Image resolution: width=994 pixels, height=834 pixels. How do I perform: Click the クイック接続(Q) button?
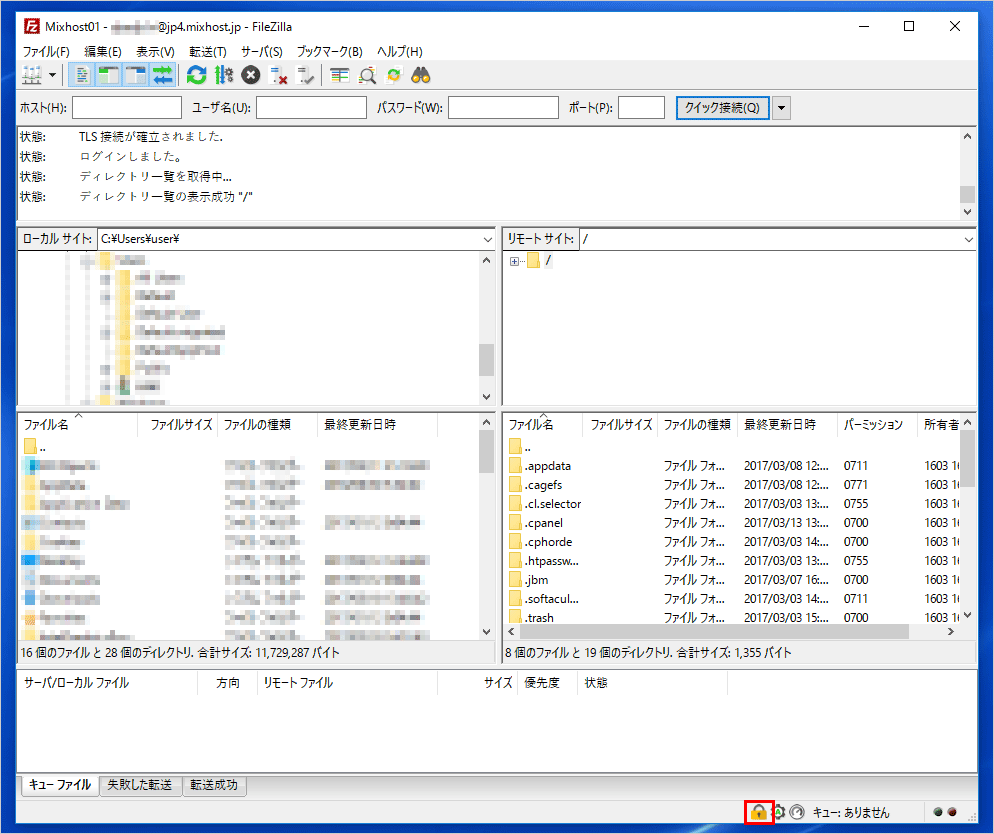coord(722,108)
